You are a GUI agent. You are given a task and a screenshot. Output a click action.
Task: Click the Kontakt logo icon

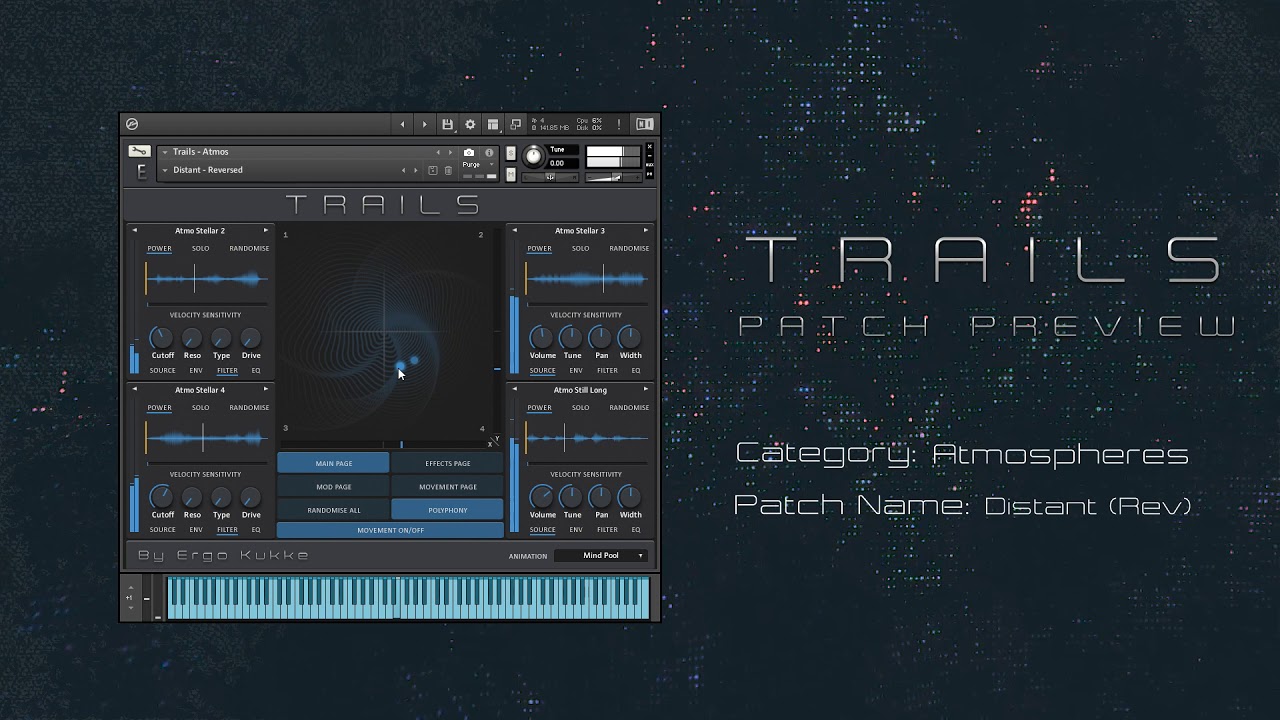[x=132, y=124]
